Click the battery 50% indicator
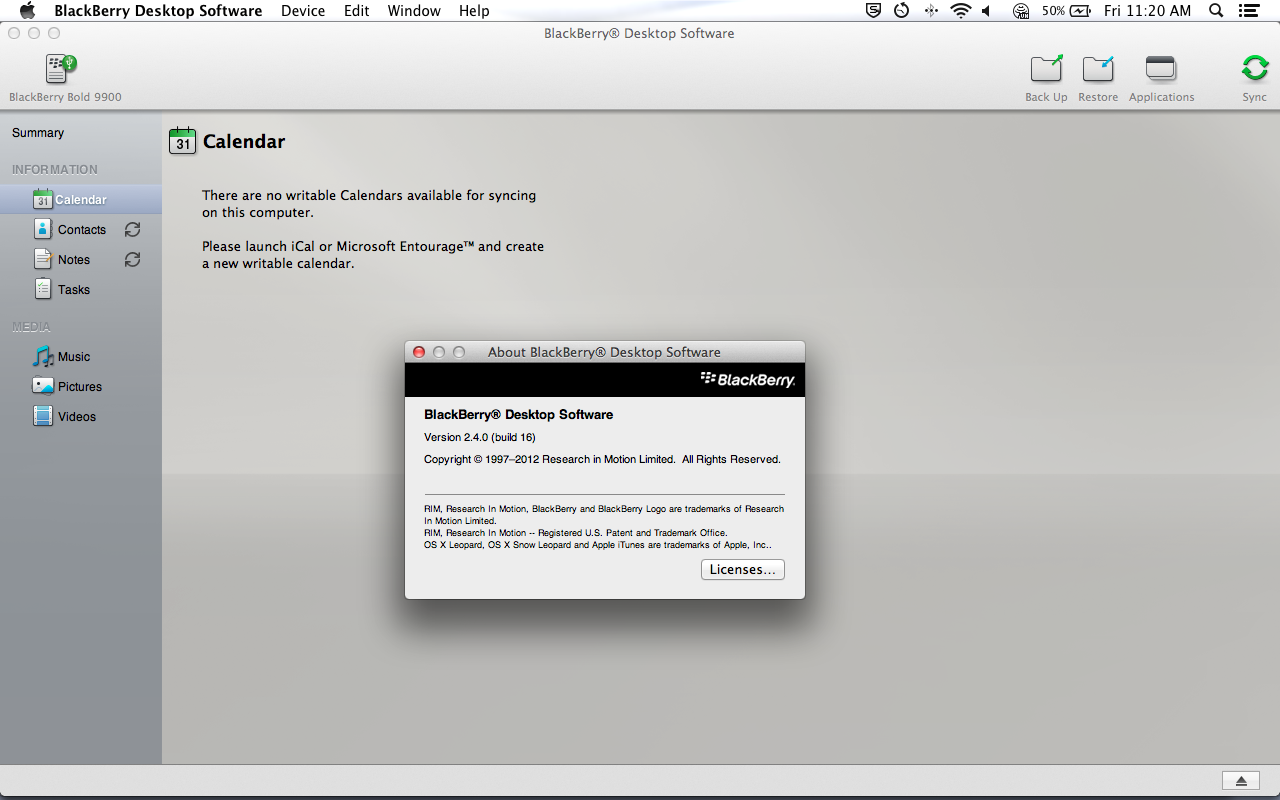 1067,11
